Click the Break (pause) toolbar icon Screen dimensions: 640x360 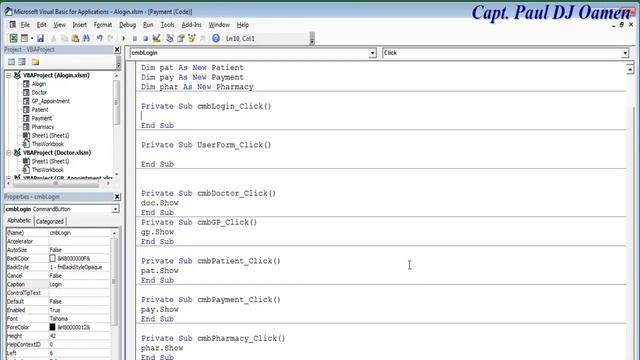(134, 38)
